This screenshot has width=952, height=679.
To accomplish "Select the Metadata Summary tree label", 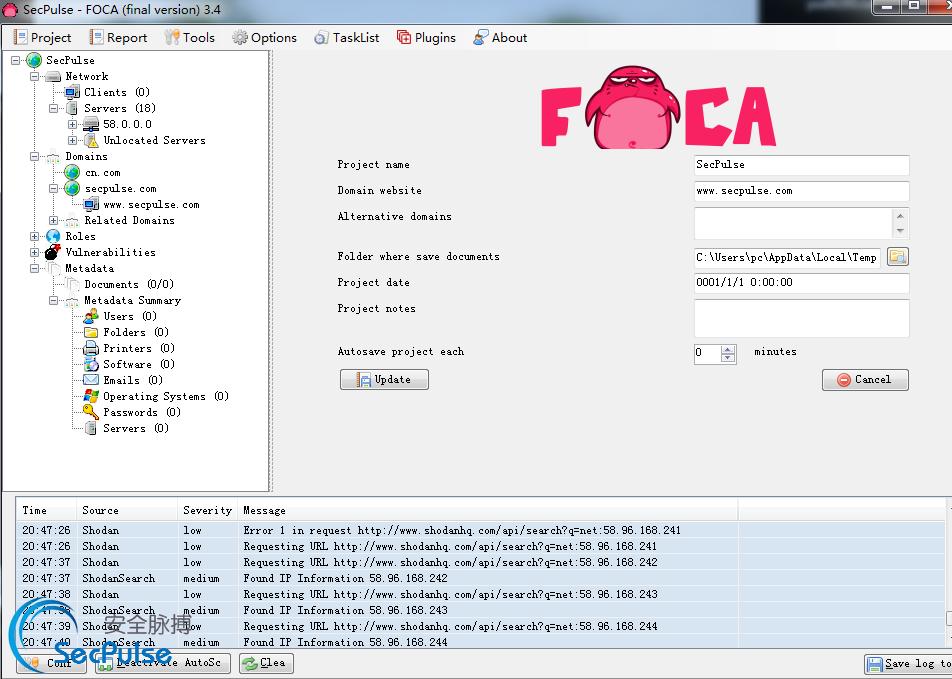I will (132, 300).
